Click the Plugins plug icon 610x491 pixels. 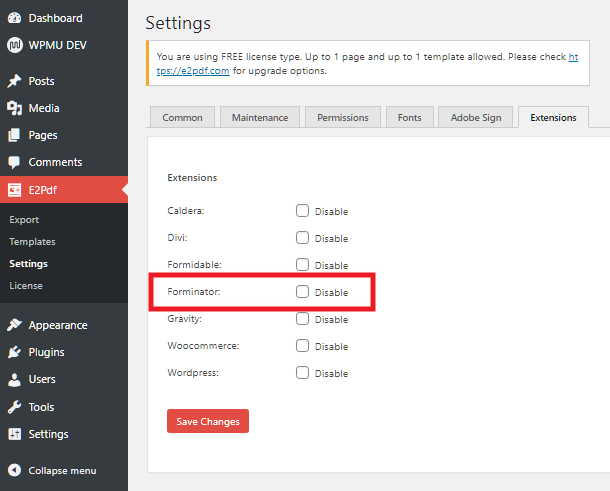pos(14,352)
